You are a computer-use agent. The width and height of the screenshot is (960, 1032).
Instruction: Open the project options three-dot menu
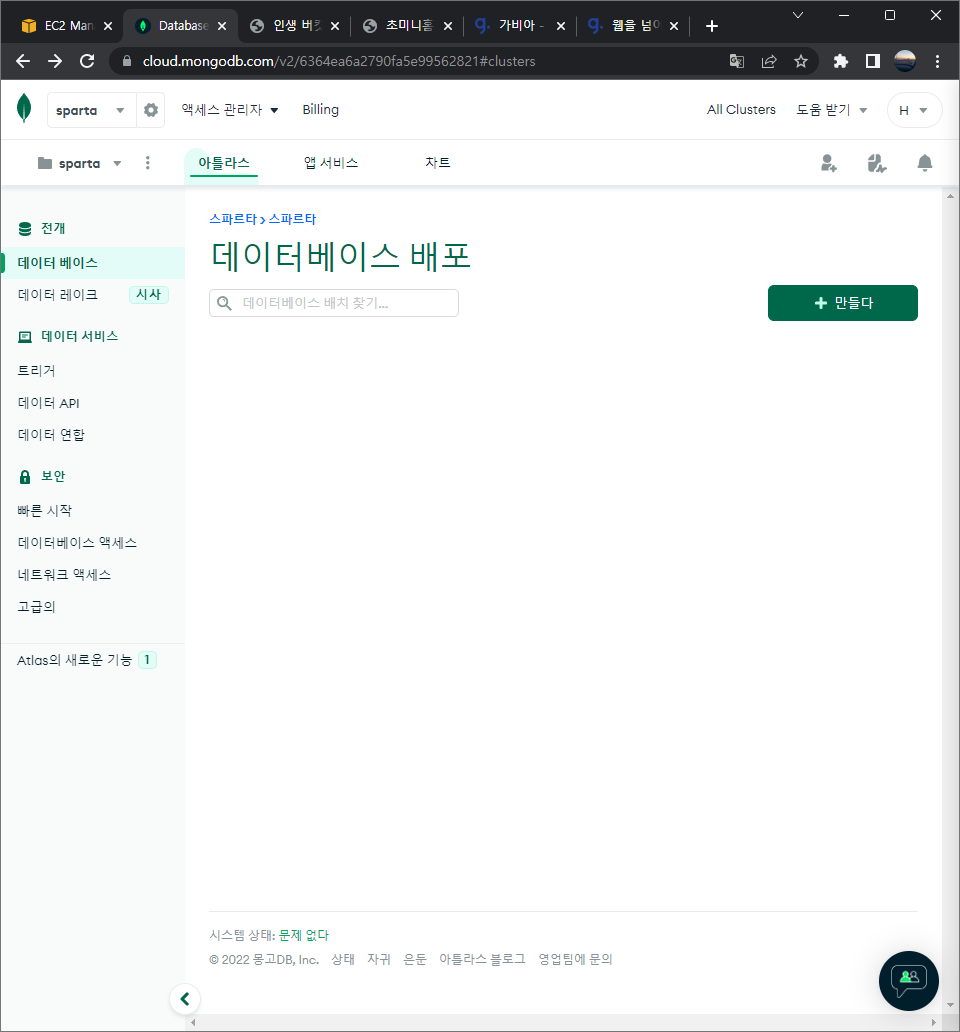147,163
